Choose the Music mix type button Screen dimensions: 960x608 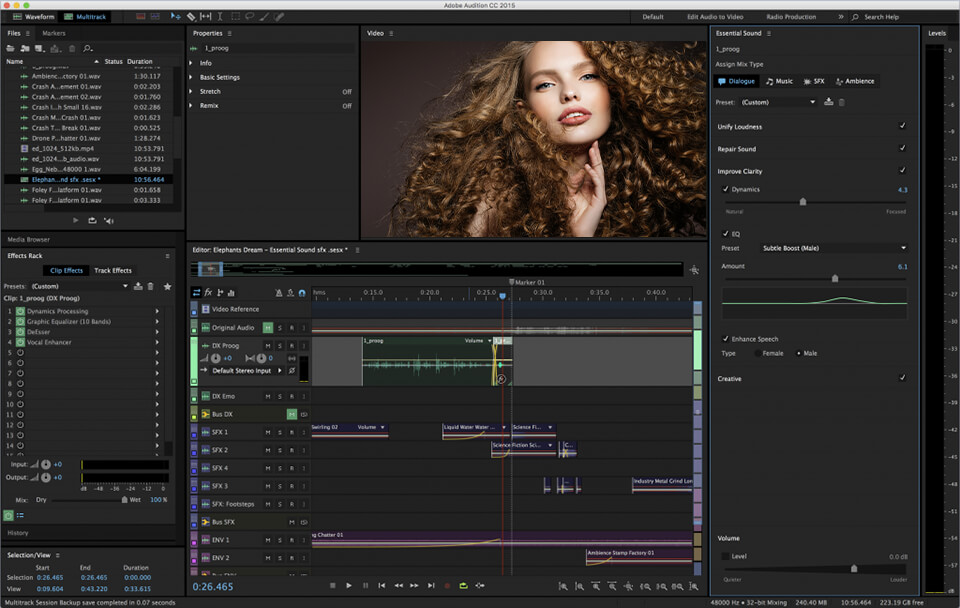779,81
